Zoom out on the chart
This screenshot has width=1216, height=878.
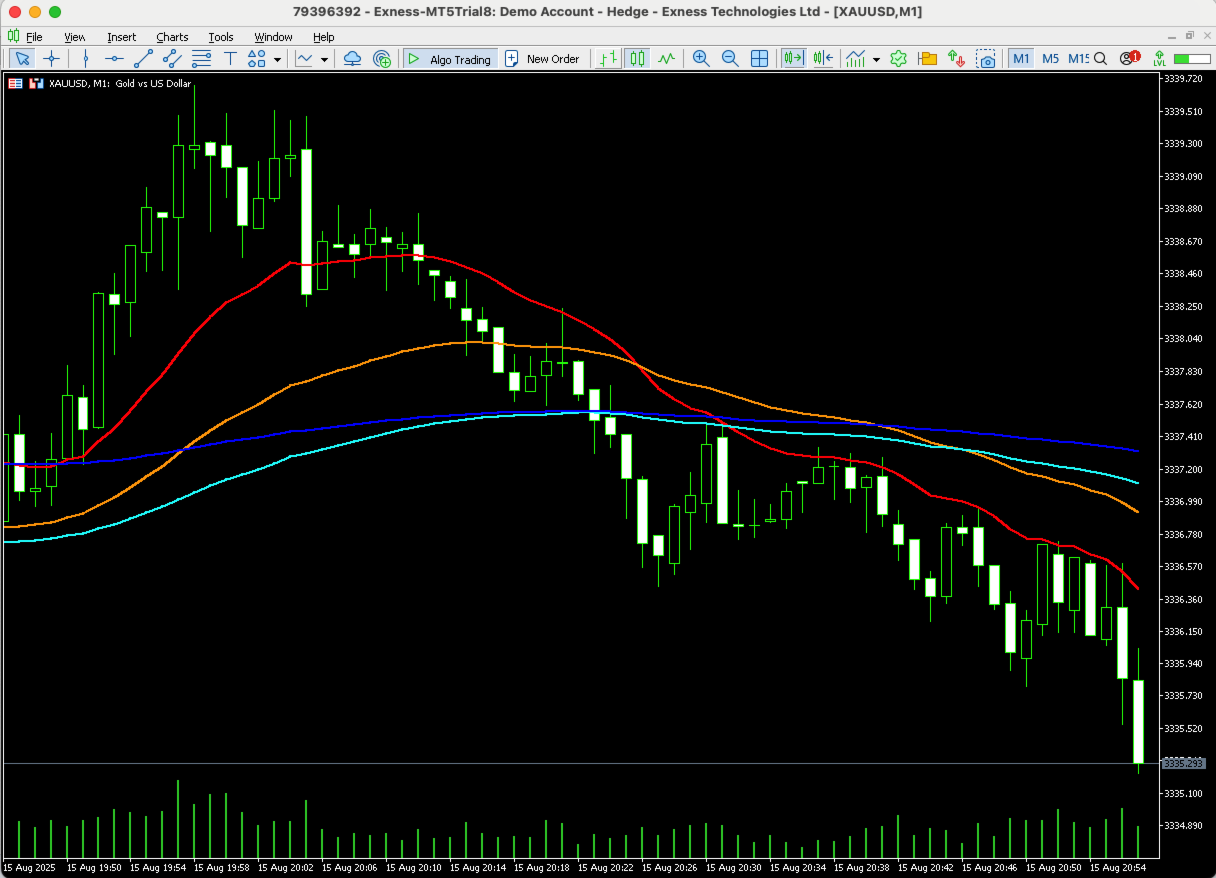[x=730, y=59]
